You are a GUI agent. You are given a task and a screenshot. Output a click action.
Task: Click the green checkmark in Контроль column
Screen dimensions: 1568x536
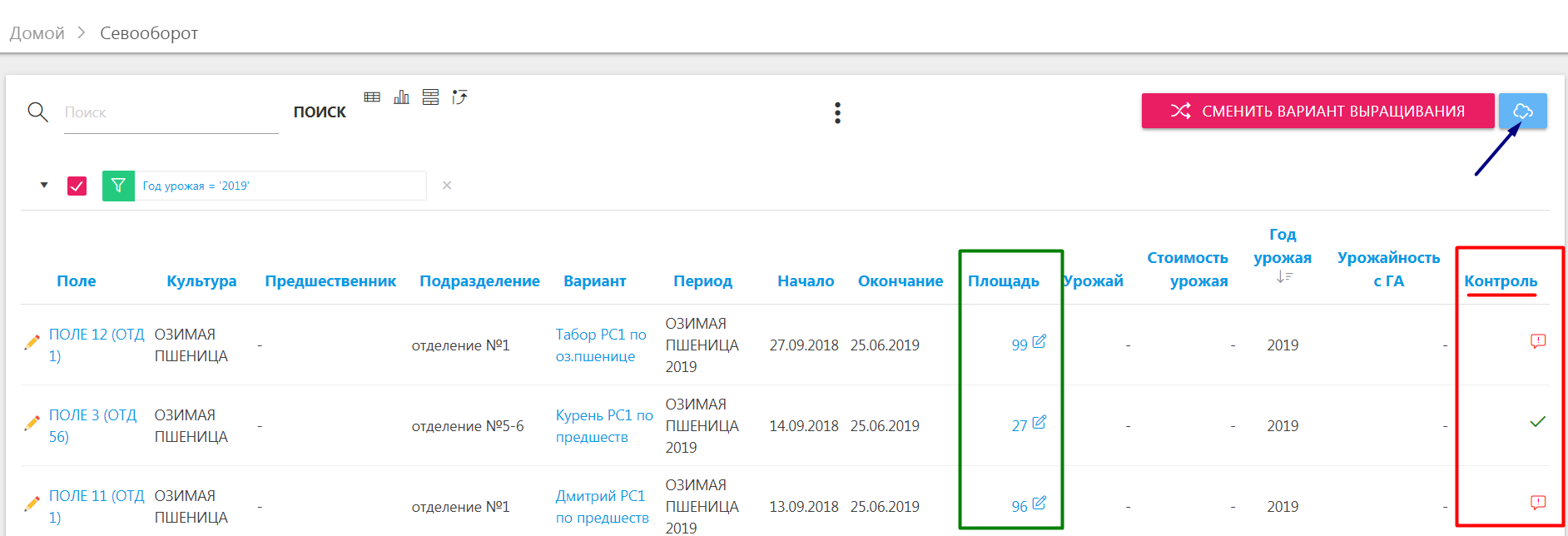(x=1537, y=422)
